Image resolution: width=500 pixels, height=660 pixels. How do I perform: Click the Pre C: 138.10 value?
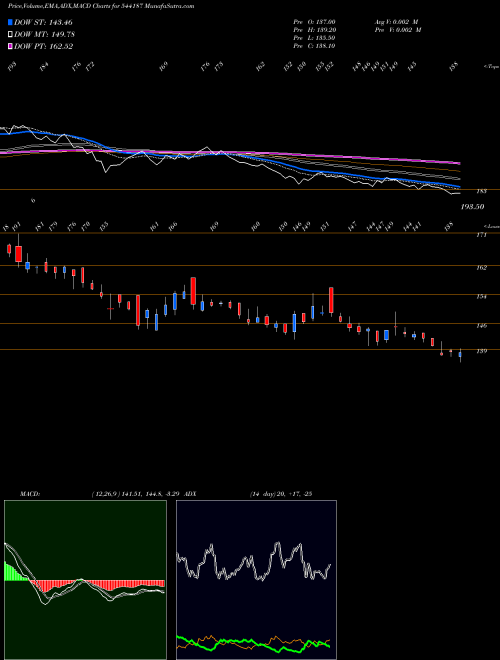[x=314, y=46]
